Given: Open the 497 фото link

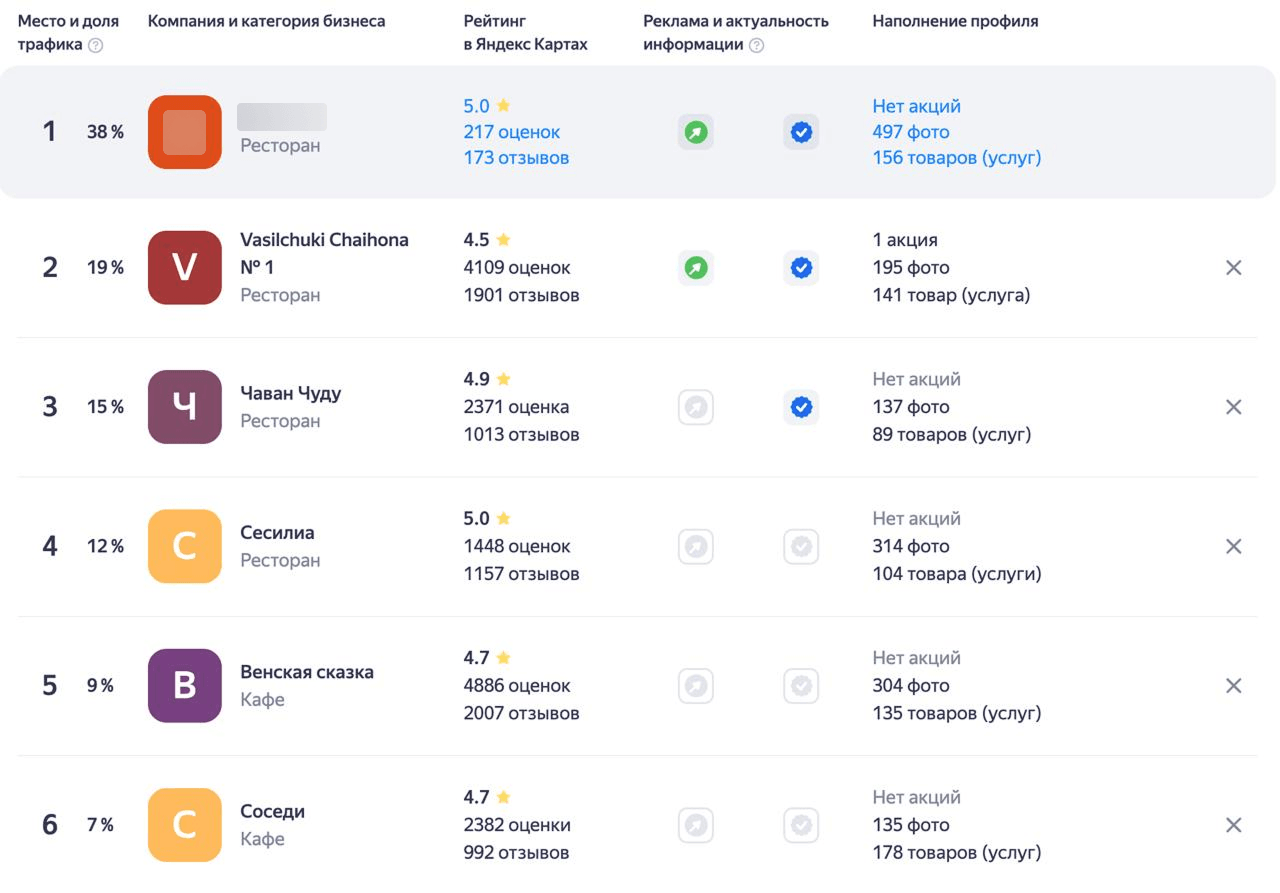Looking at the screenshot, I should (910, 132).
